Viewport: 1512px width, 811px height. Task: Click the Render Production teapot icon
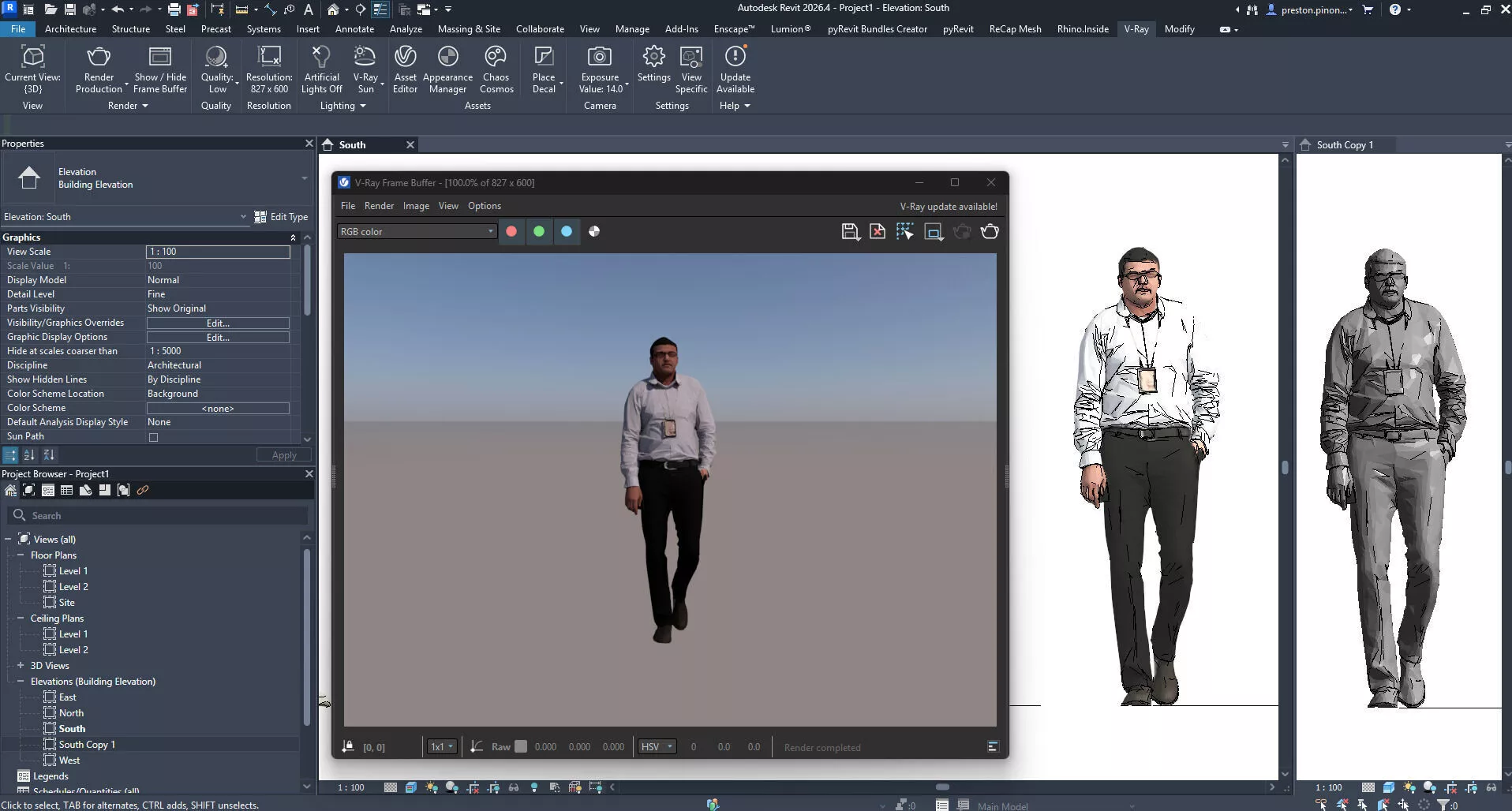click(x=99, y=57)
